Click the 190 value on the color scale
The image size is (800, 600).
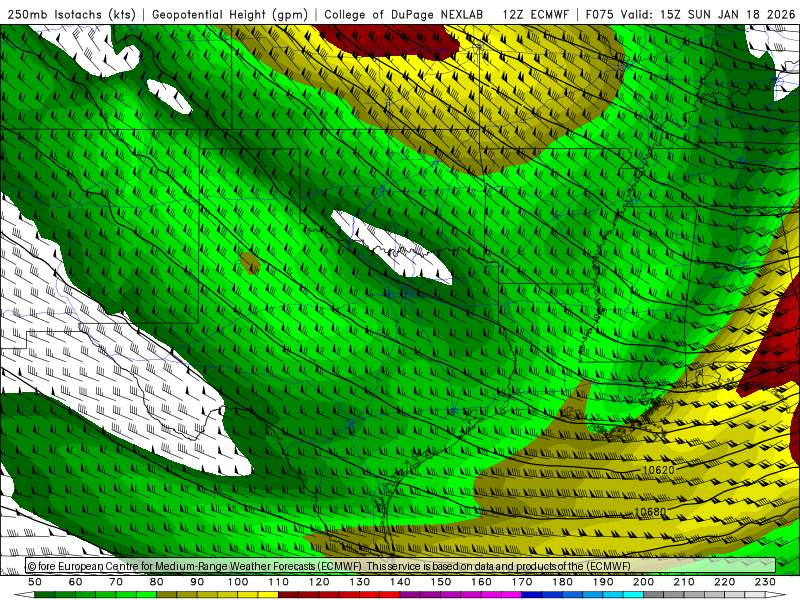pyautogui.click(x=603, y=582)
